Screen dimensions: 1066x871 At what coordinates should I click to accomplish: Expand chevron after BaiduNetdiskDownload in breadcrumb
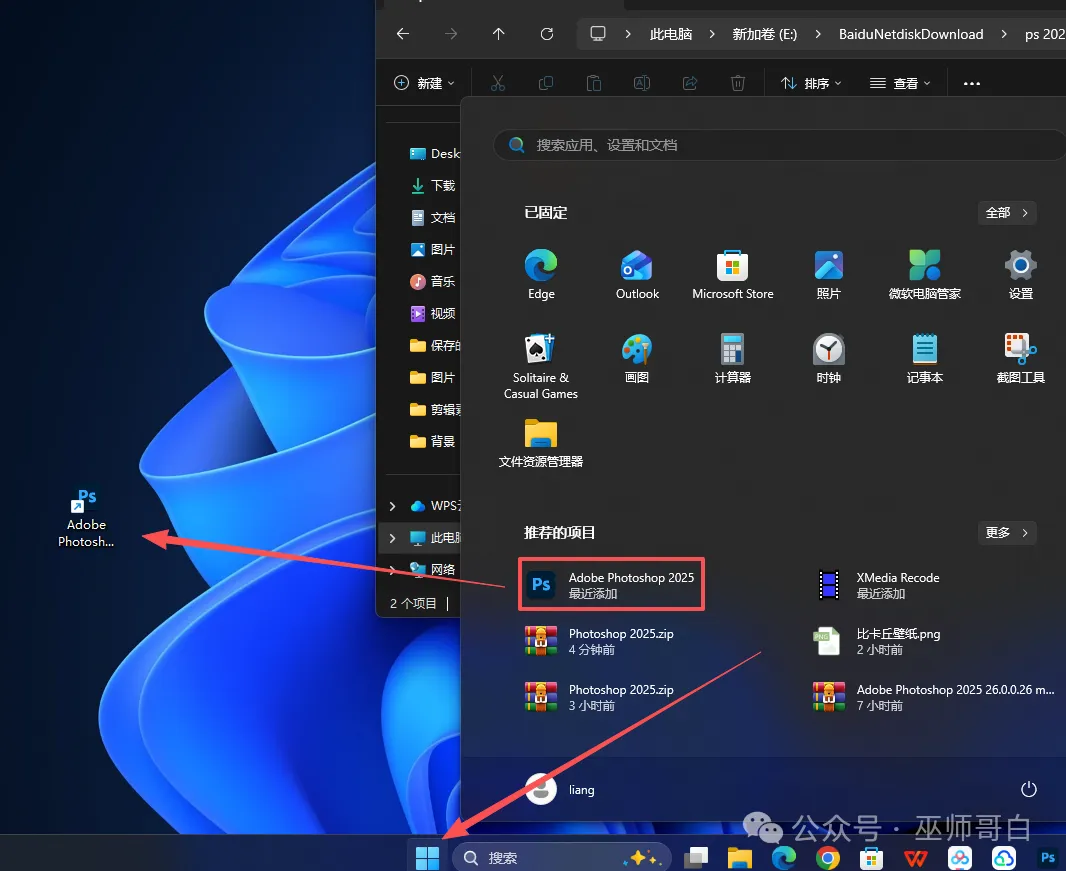pyautogui.click(x=1004, y=34)
